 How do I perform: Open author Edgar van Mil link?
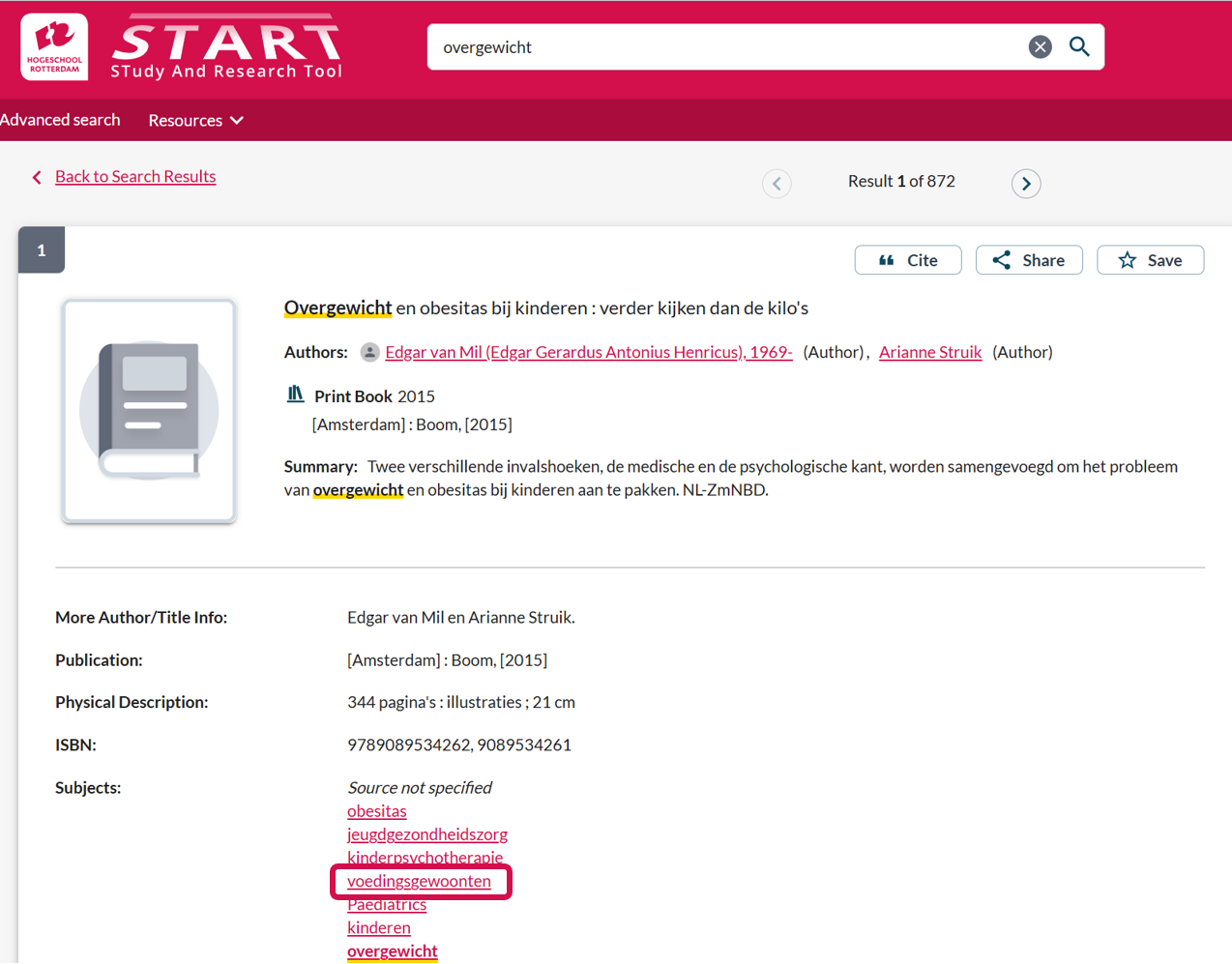[x=588, y=353]
